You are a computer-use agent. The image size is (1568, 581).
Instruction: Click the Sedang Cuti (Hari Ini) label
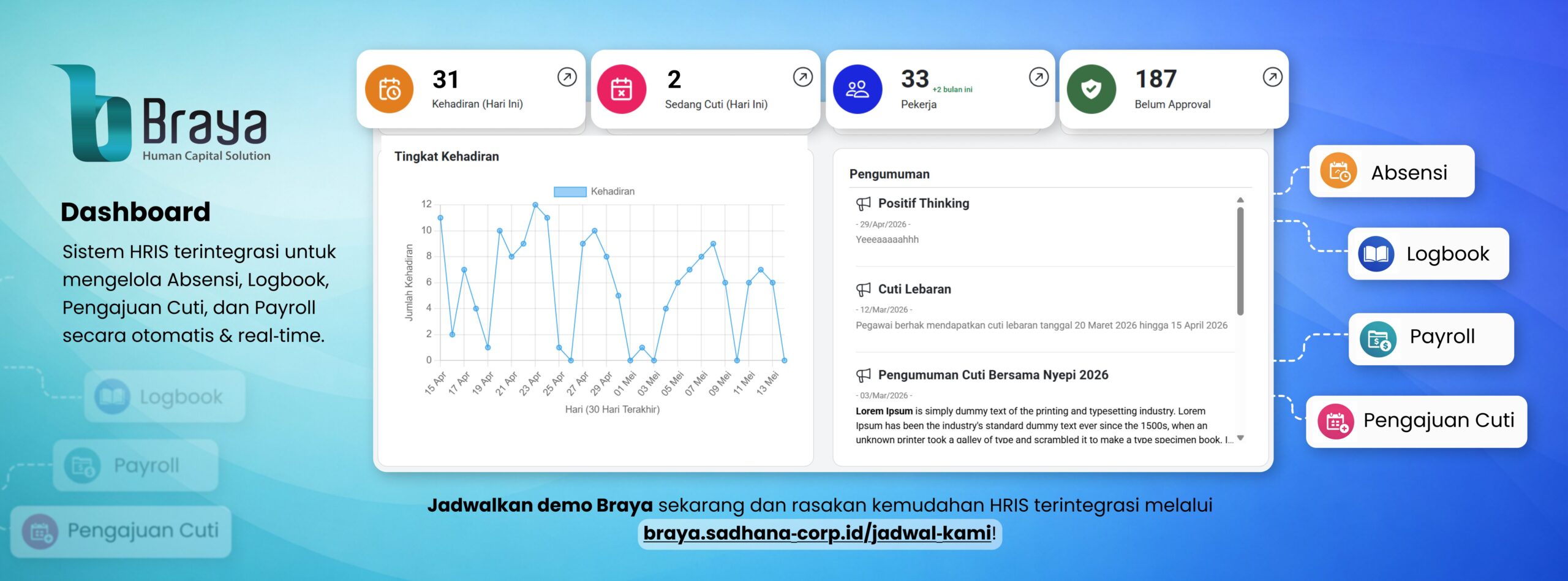pos(716,104)
